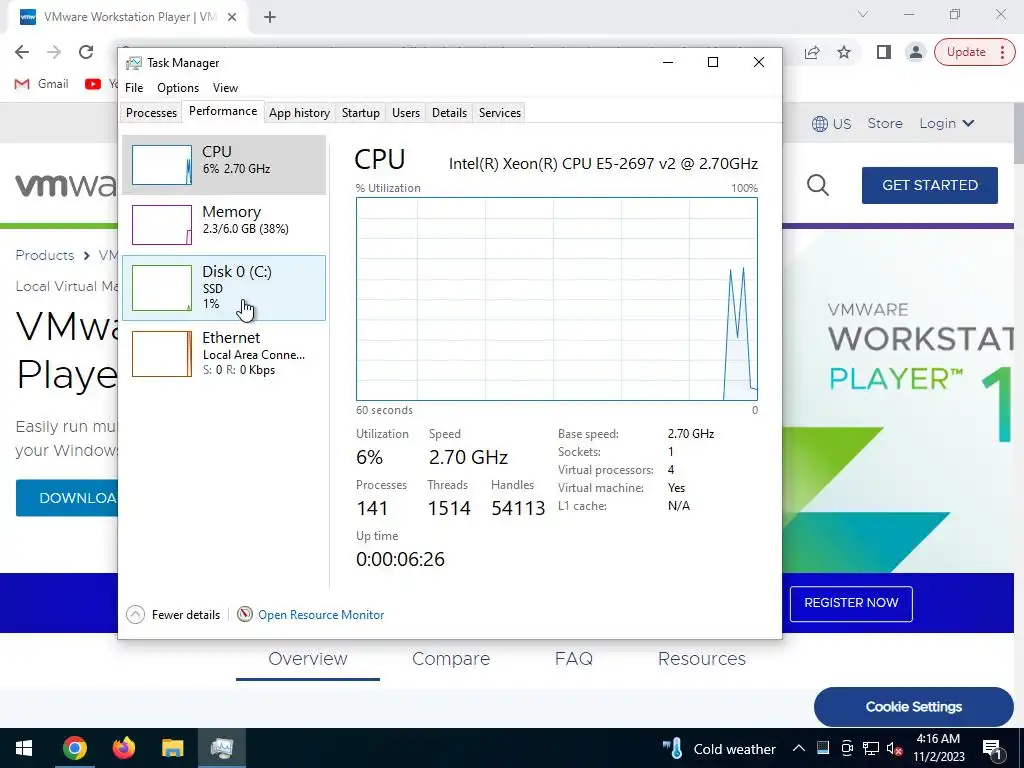Image resolution: width=1024 pixels, height=768 pixels.
Task: Open the notification center icon
Action: (x=992, y=748)
